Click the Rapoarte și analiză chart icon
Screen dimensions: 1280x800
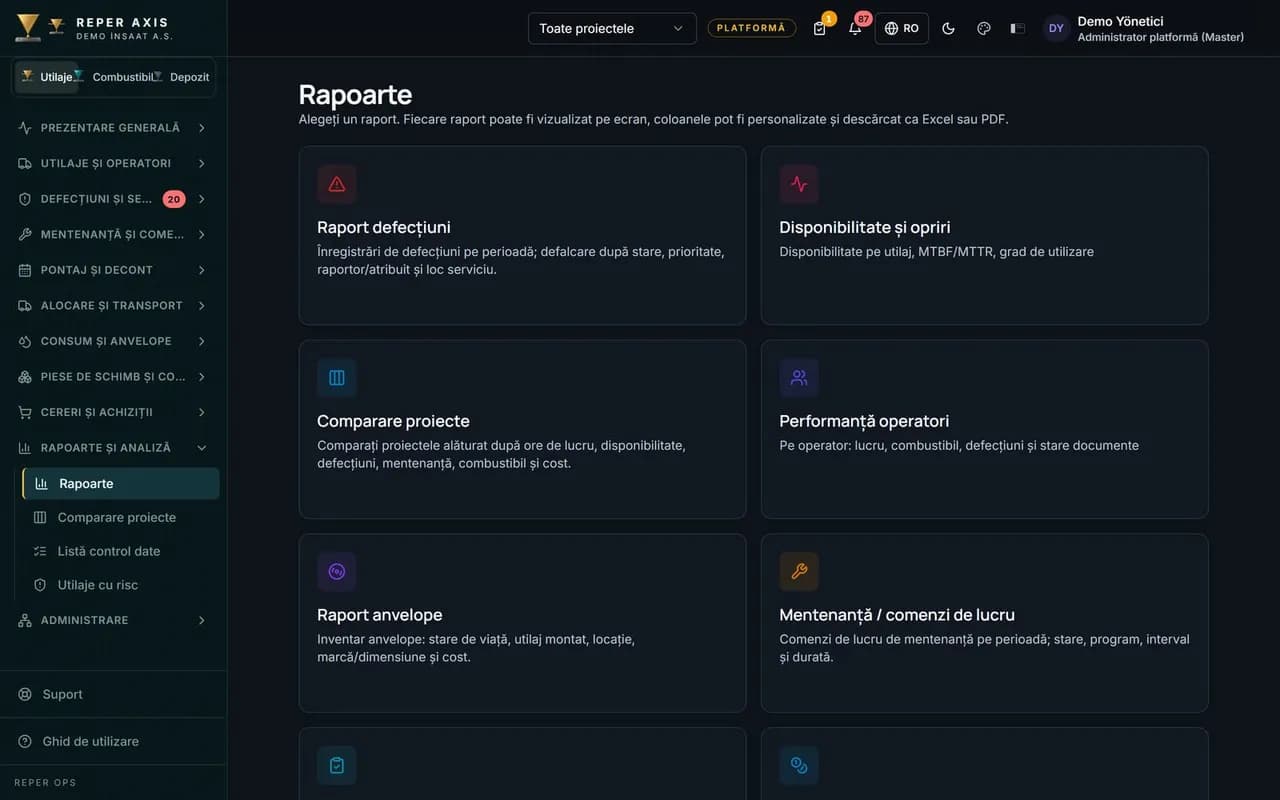(25, 448)
